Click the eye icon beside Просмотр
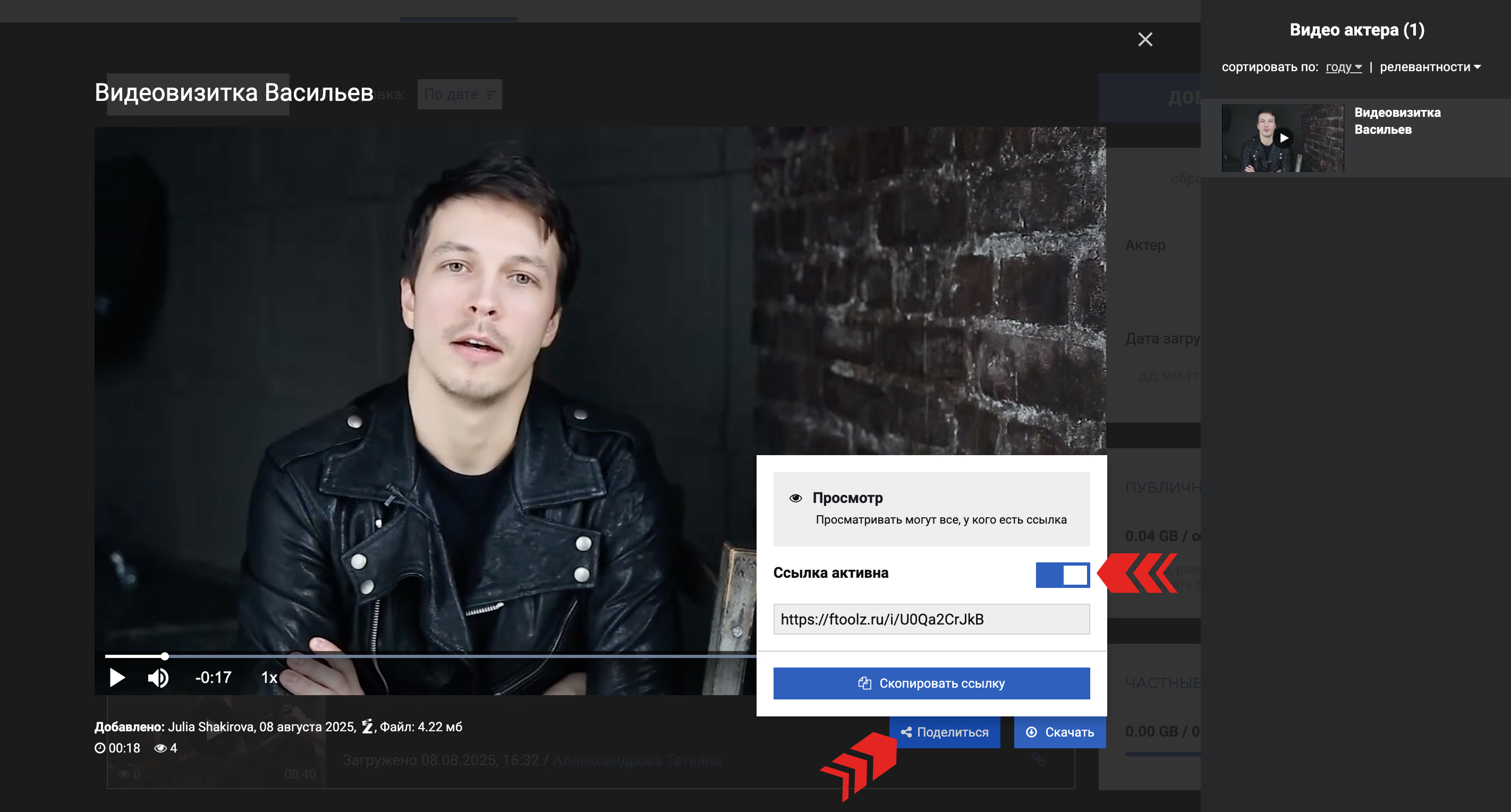 point(795,498)
